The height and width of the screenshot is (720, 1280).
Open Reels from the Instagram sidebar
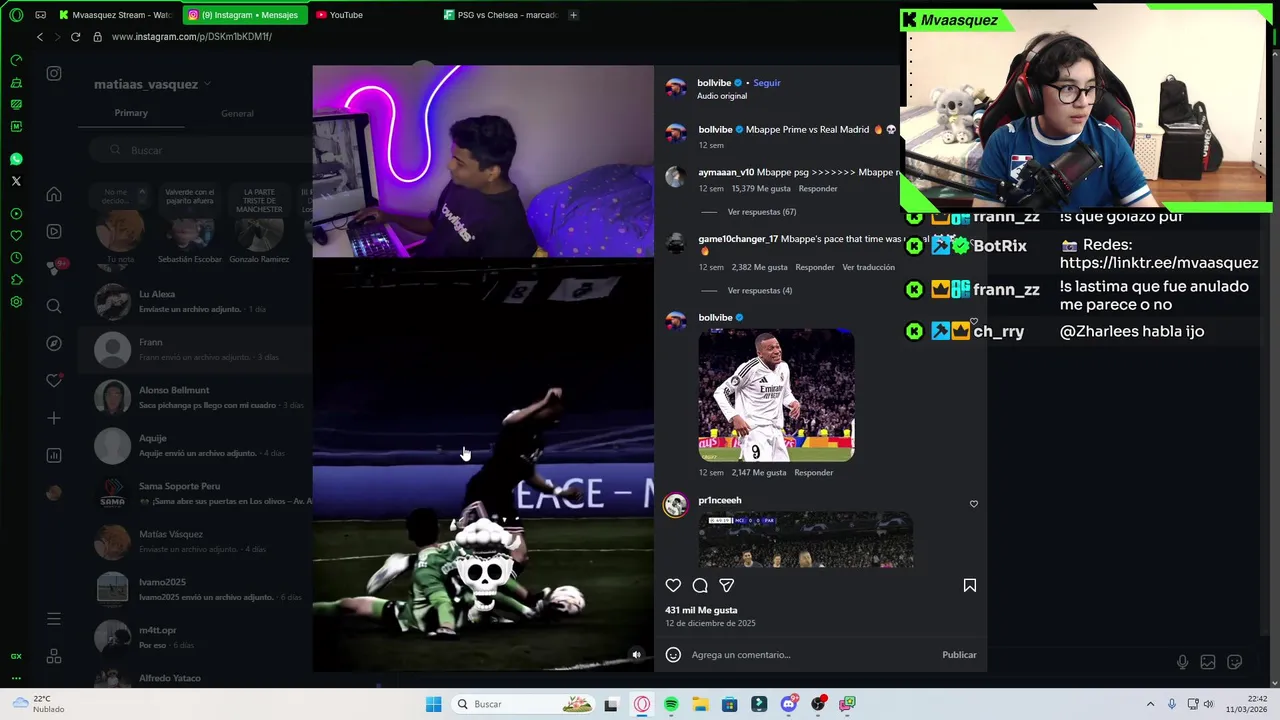[54, 231]
